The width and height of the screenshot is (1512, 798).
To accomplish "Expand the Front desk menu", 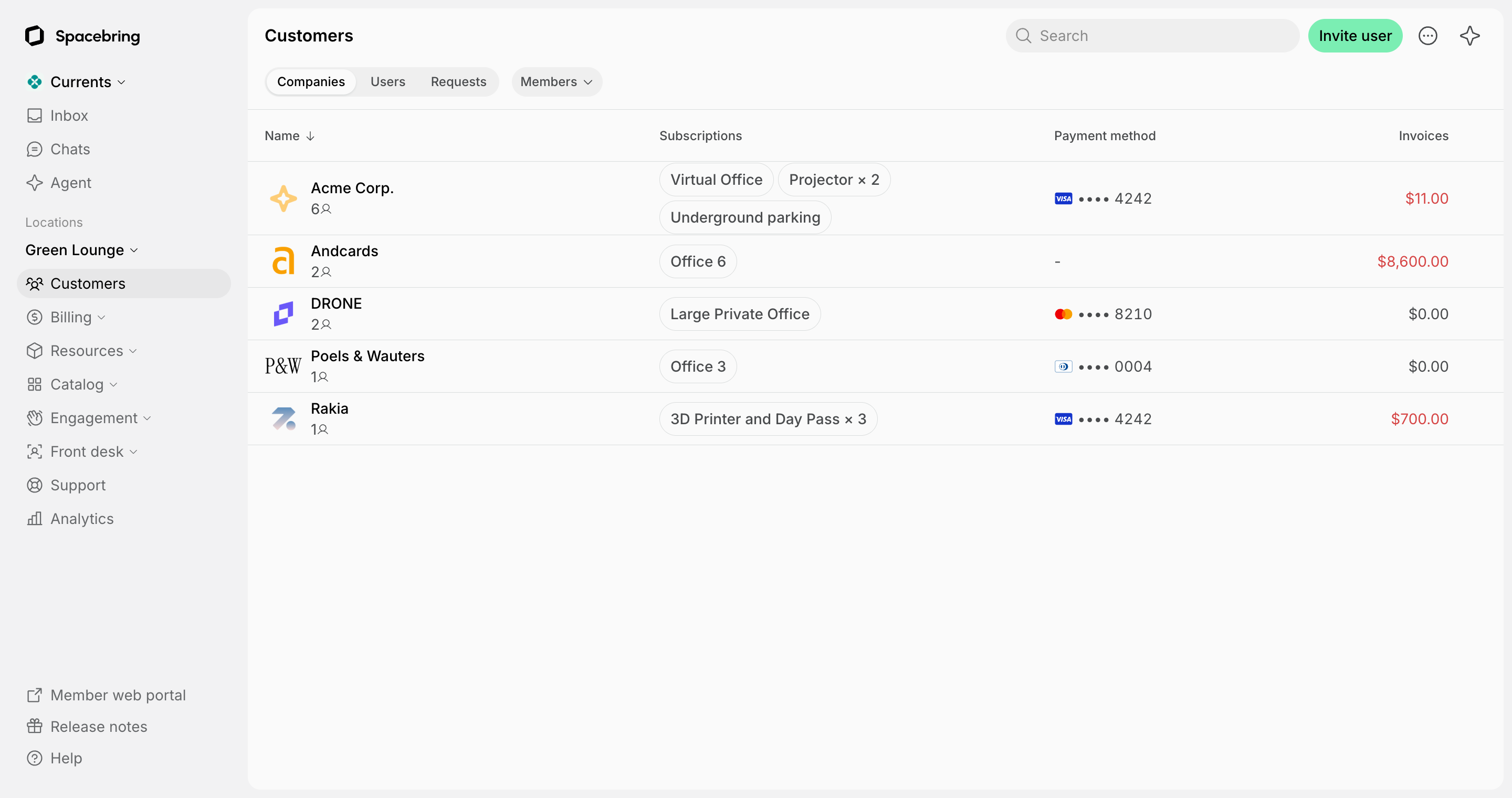I will coord(81,451).
